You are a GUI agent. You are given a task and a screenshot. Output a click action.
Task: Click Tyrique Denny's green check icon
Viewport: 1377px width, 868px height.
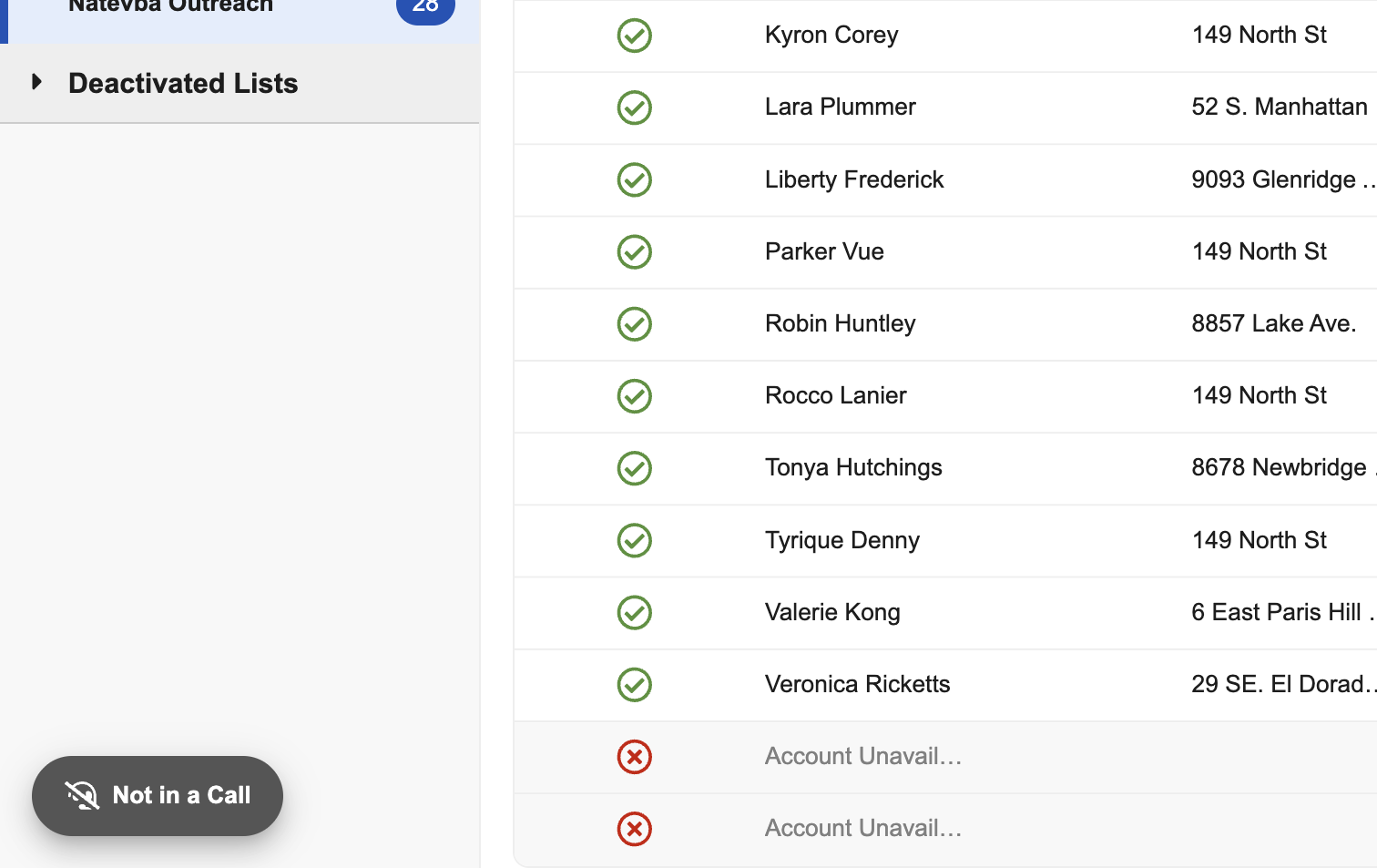tap(634, 540)
